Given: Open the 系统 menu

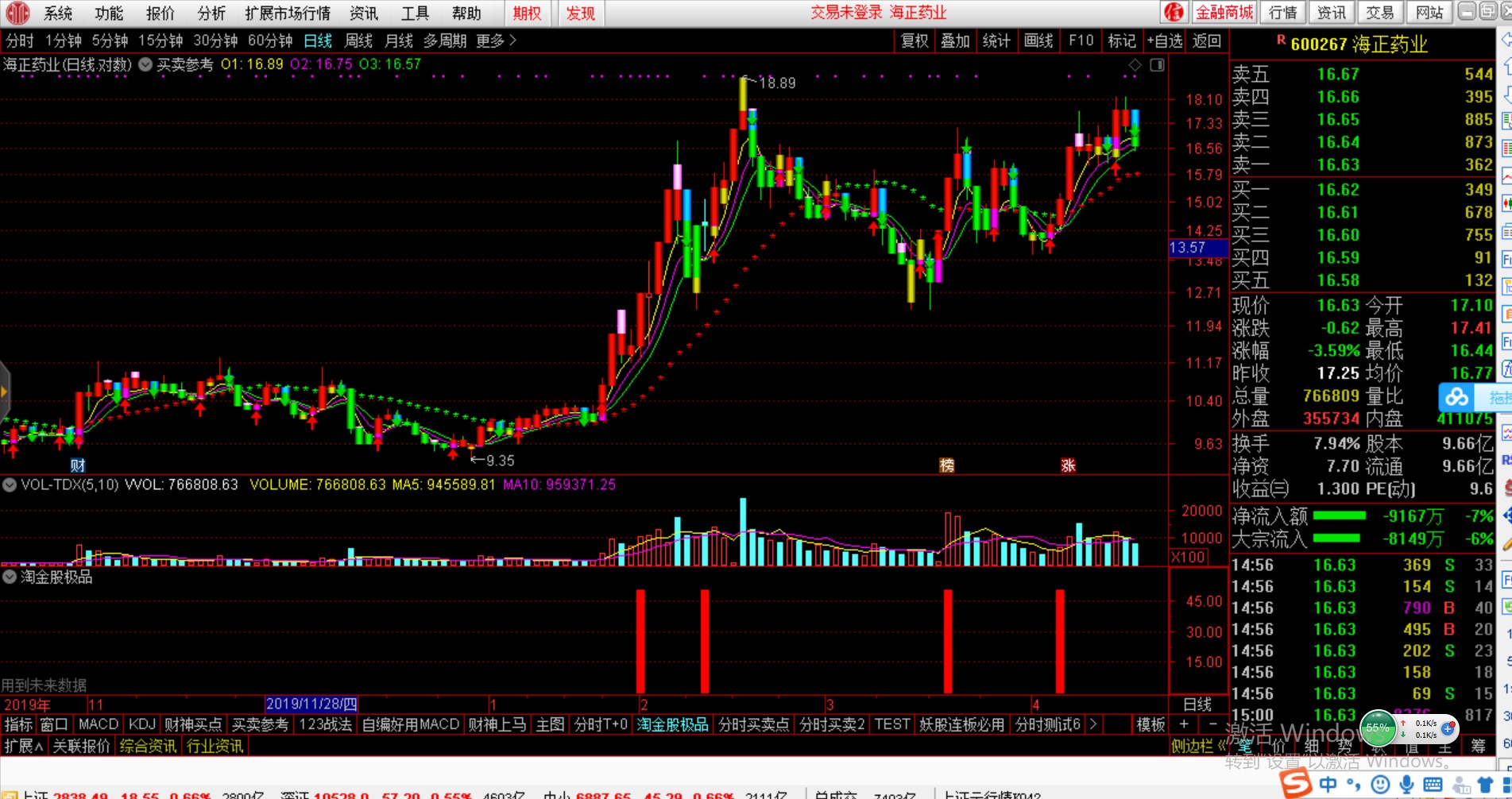Looking at the screenshot, I should tap(58, 13).
